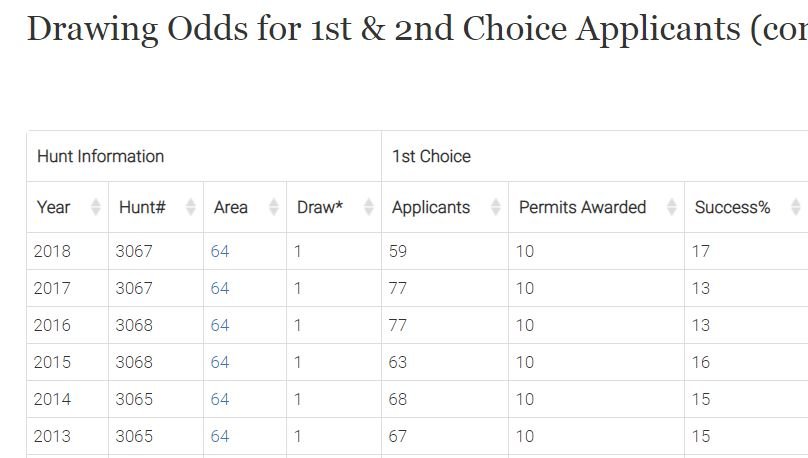Click the Year column header
Viewport: 808px width, 458px height.
(x=54, y=207)
